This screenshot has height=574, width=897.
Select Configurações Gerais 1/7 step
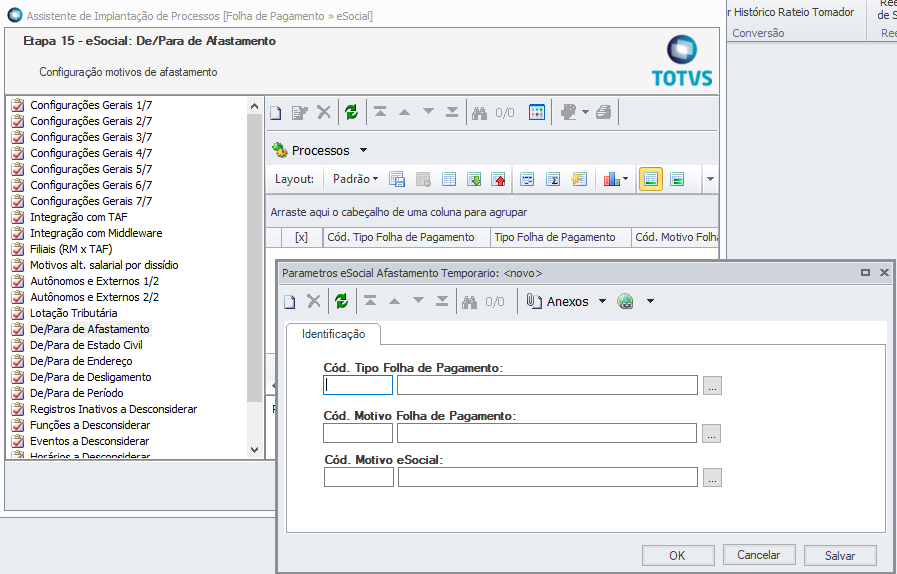point(90,105)
